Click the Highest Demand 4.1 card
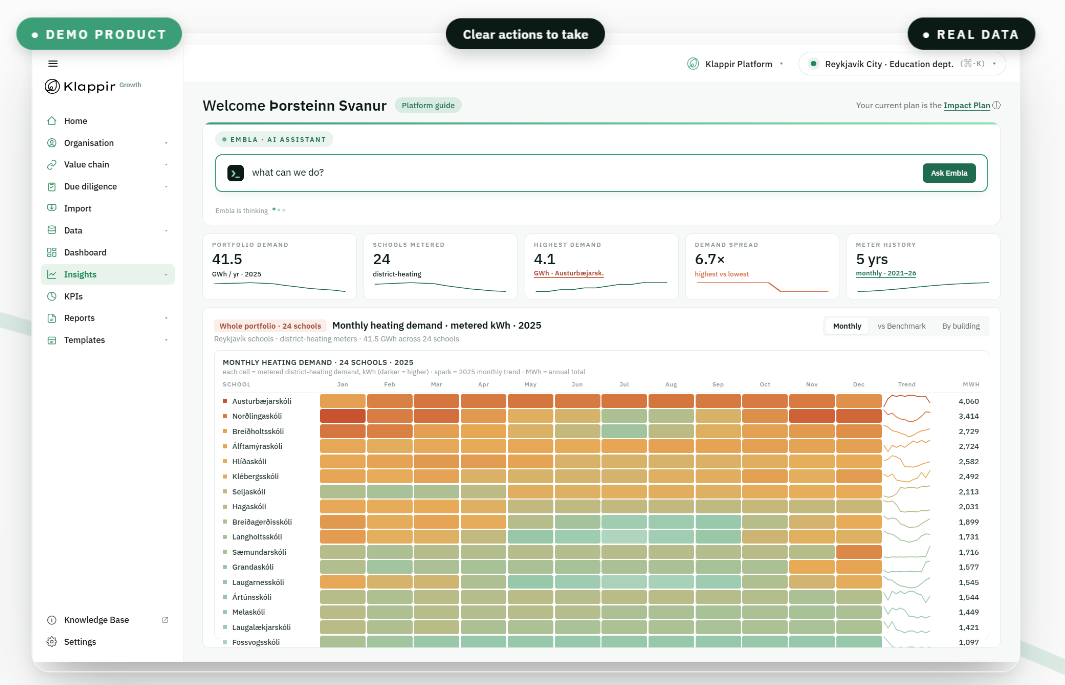 (x=601, y=267)
